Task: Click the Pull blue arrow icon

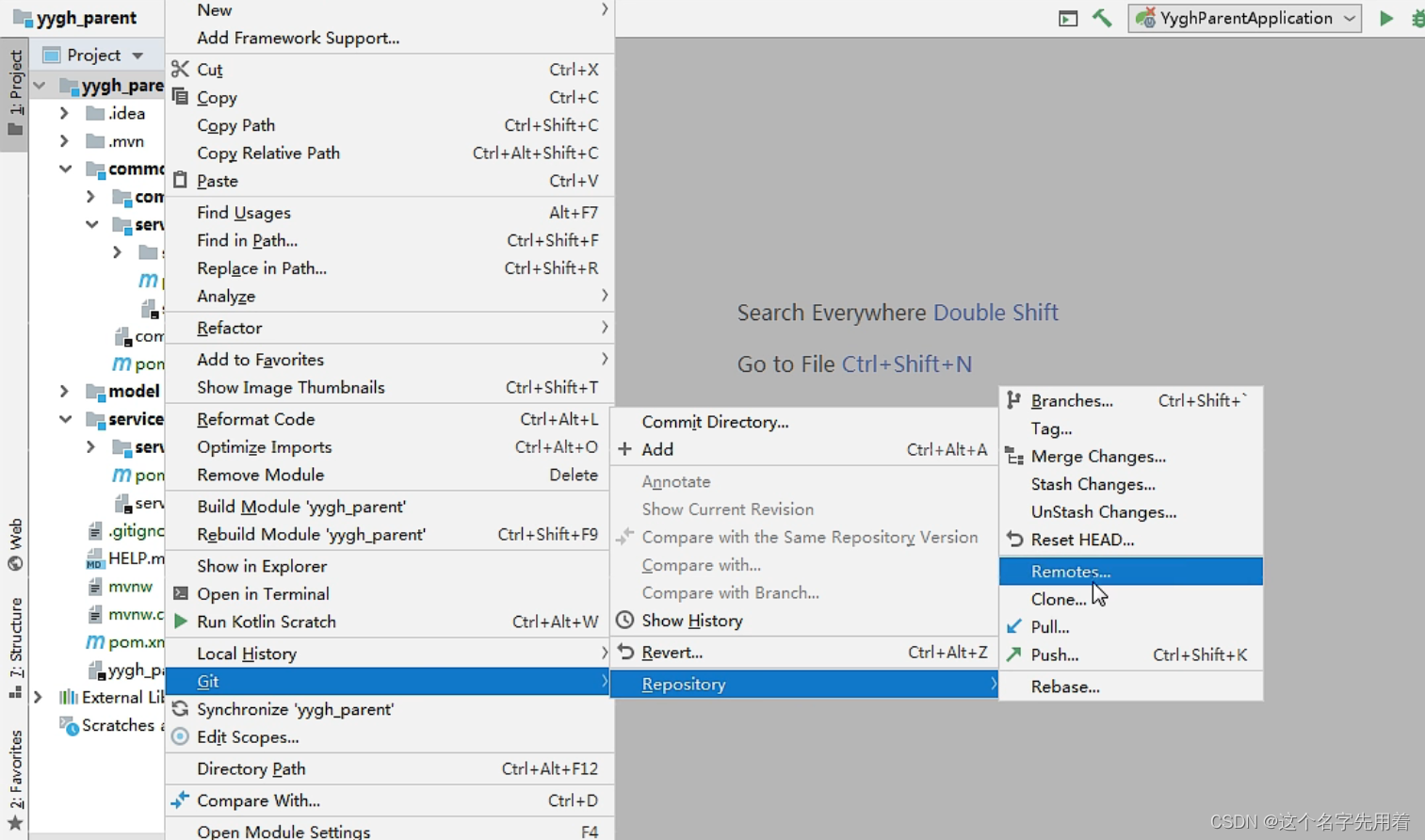Action: 1014,626
